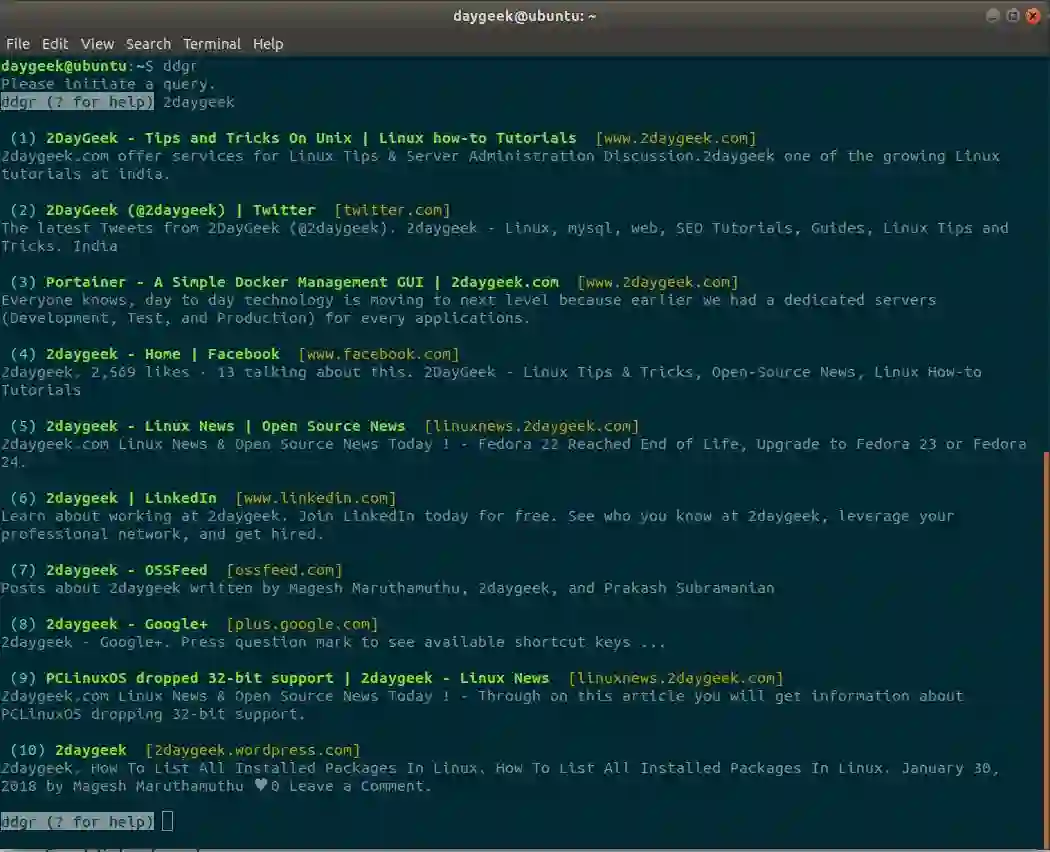Click title 'Portainer - A Simple Docker Management GUI'
Screen dimensions: 1050x852
(234, 282)
